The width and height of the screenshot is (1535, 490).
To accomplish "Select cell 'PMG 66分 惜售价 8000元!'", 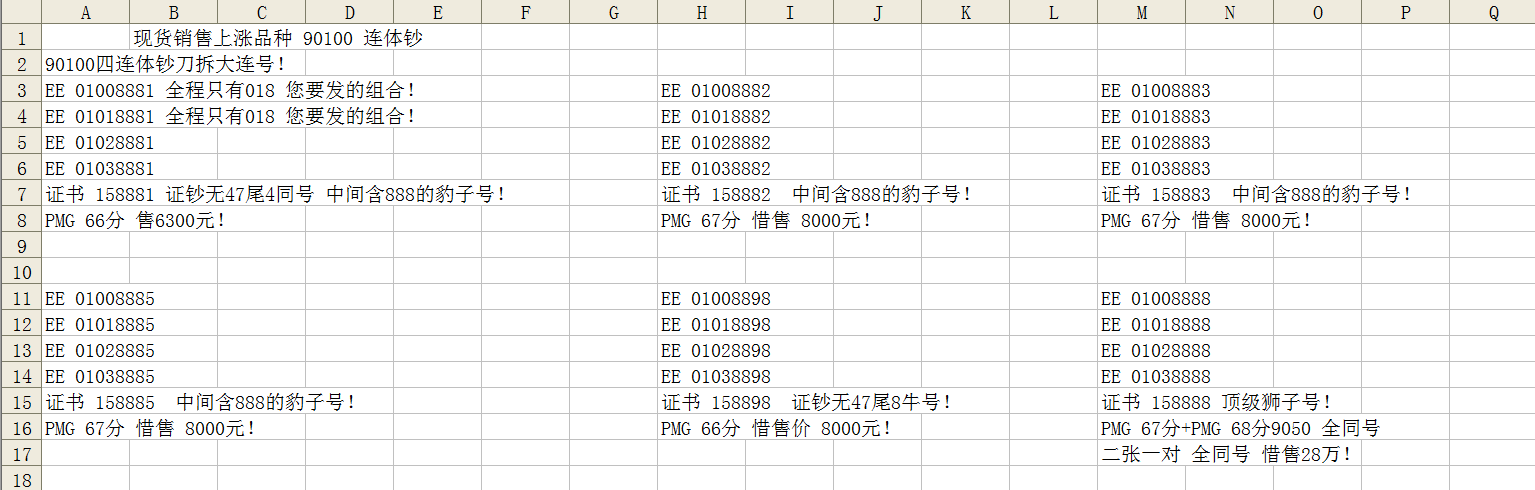I will click(701, 428).
